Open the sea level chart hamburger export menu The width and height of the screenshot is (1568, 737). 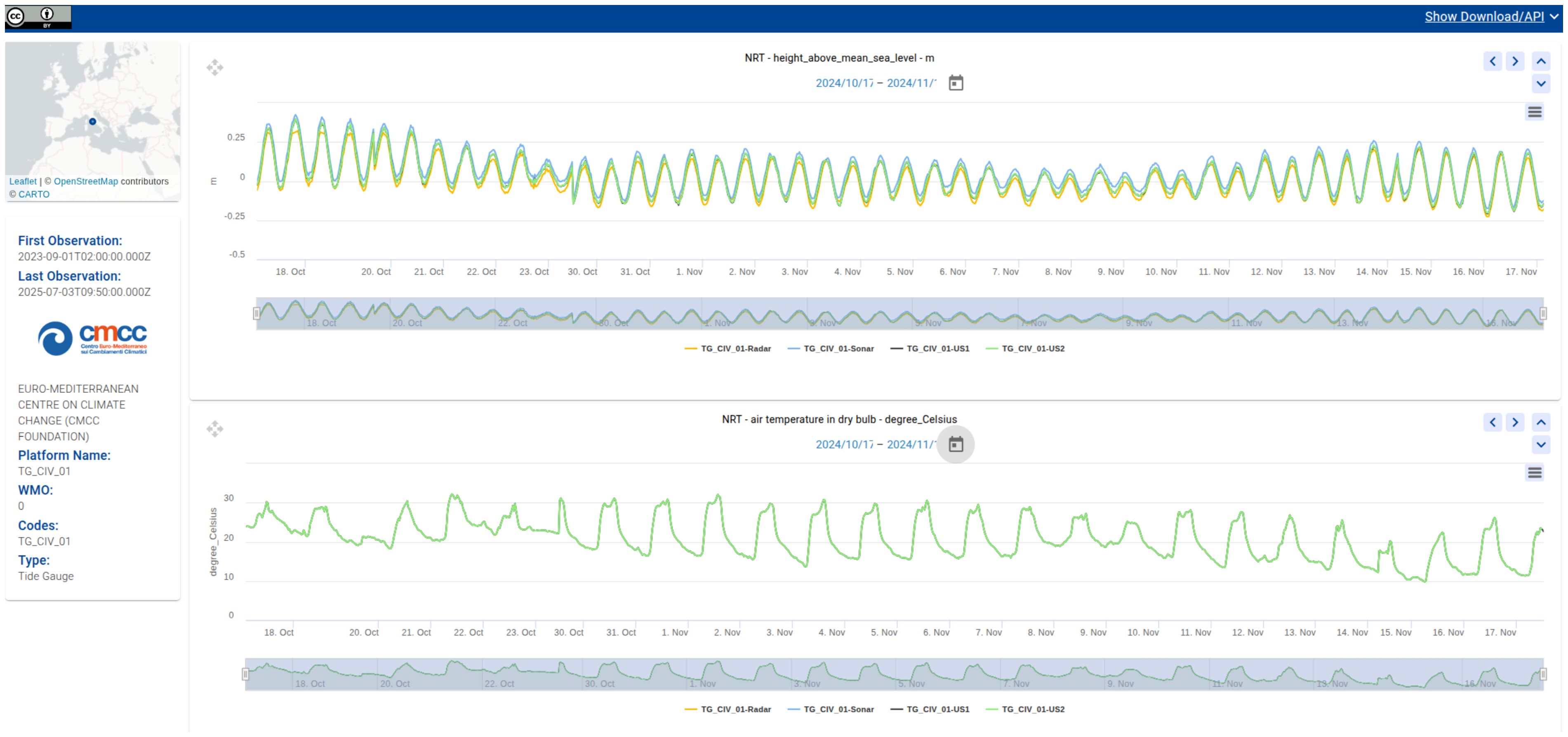[1535, 112]
